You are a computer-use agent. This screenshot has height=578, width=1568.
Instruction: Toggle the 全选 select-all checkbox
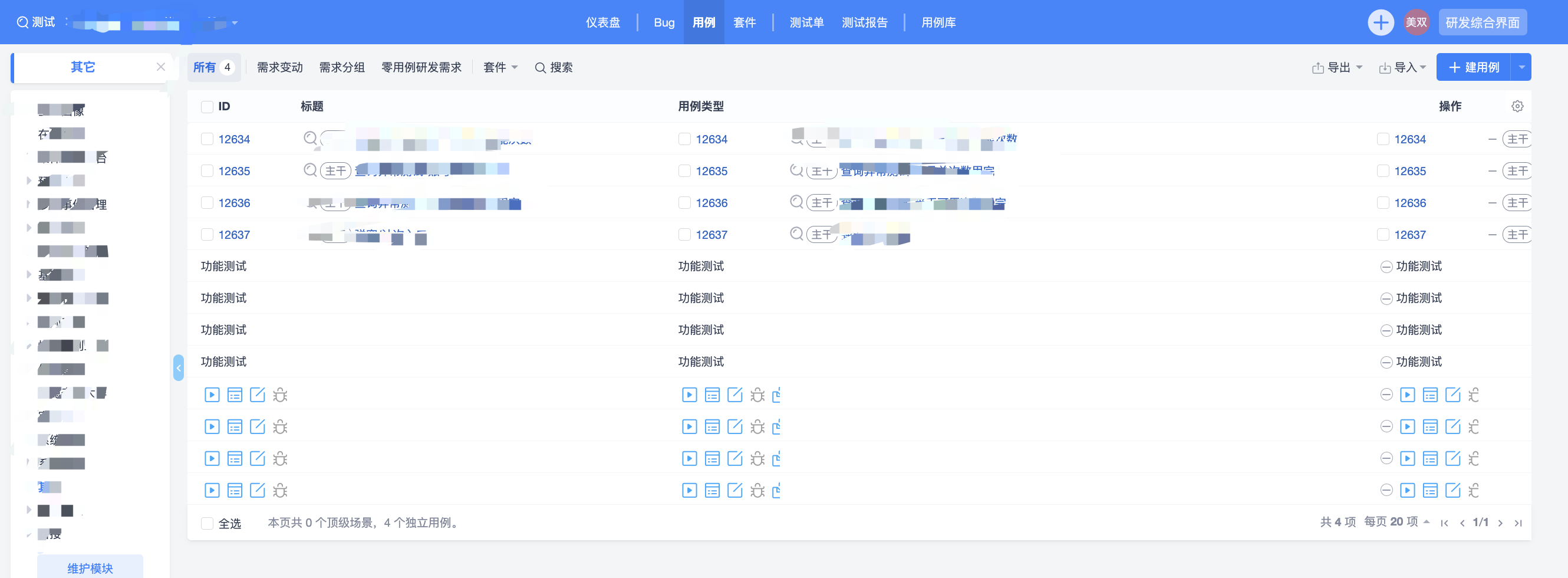pyautogui.click(x=207, y=523)
